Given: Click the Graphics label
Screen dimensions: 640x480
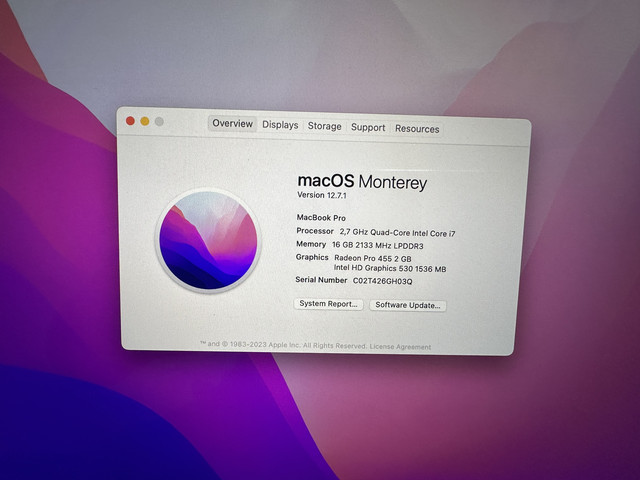Looking at the screenshot, I should point(312,257).
